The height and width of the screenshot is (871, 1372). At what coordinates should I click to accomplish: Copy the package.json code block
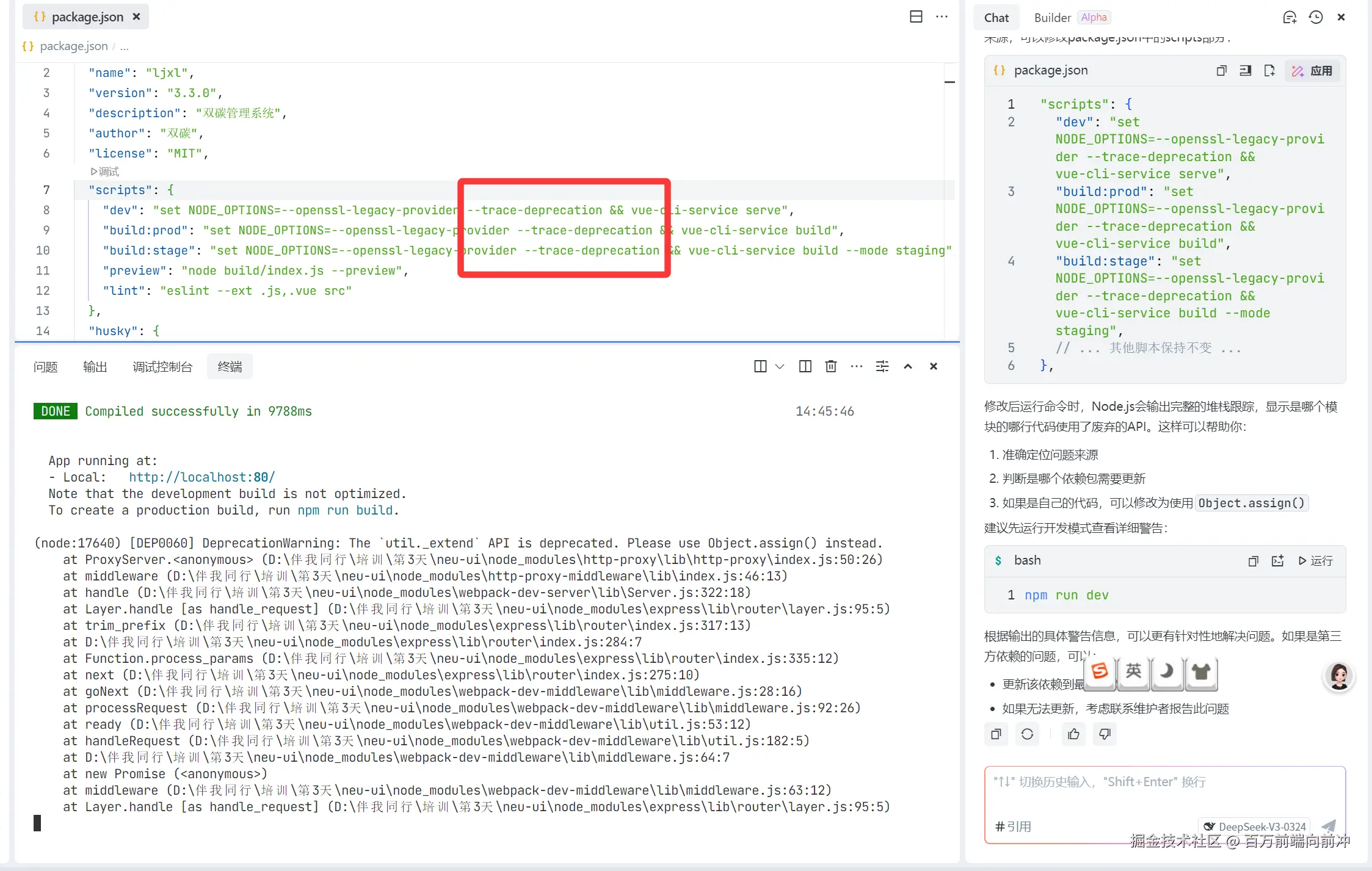[1221, 70]
